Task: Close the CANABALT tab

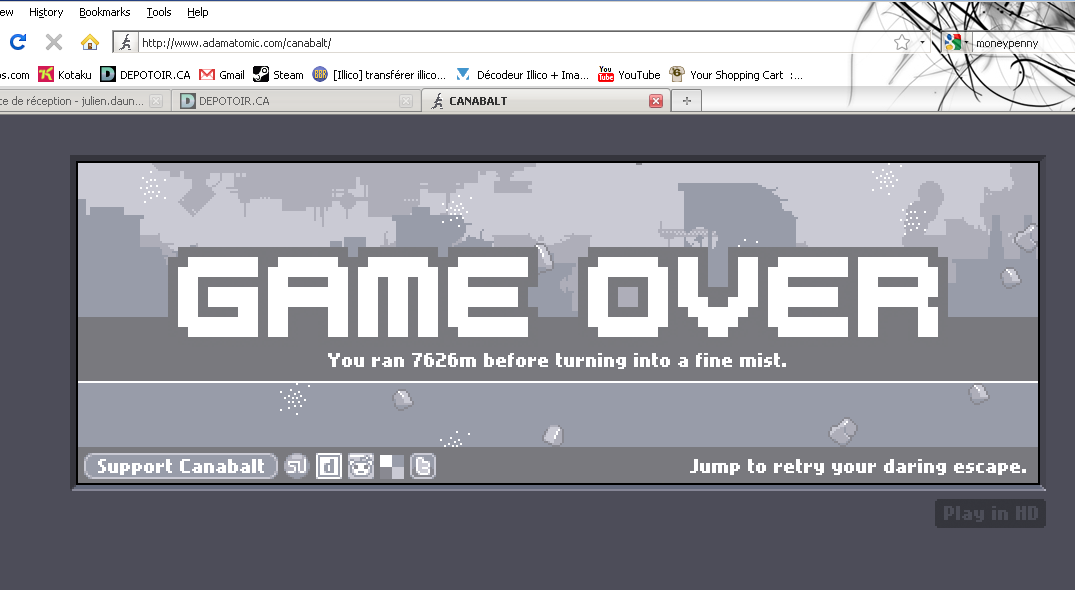Action: coord(656,101)
